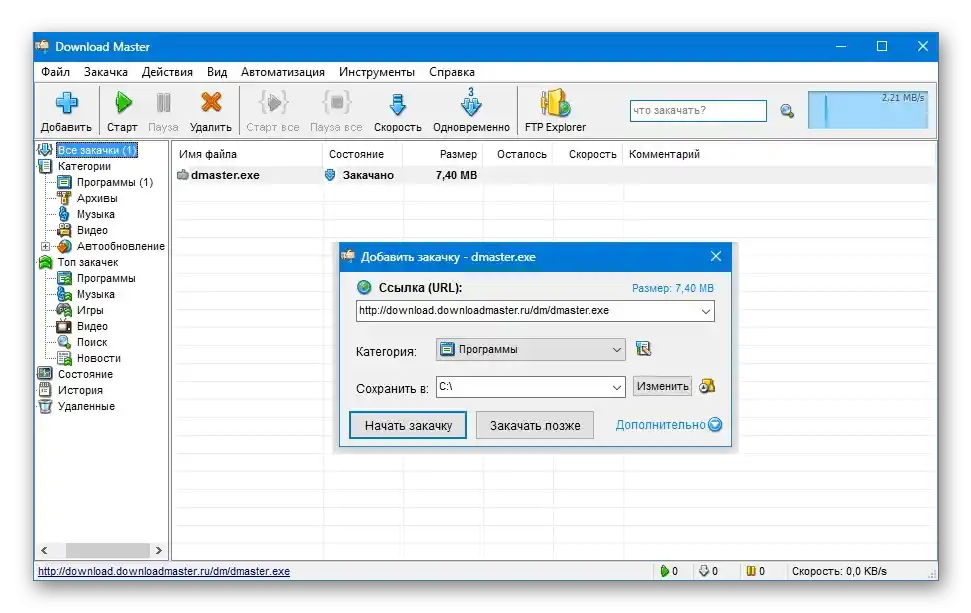971x613 pixels.
Task: Click the Закачать позже button
Action: 535,425
